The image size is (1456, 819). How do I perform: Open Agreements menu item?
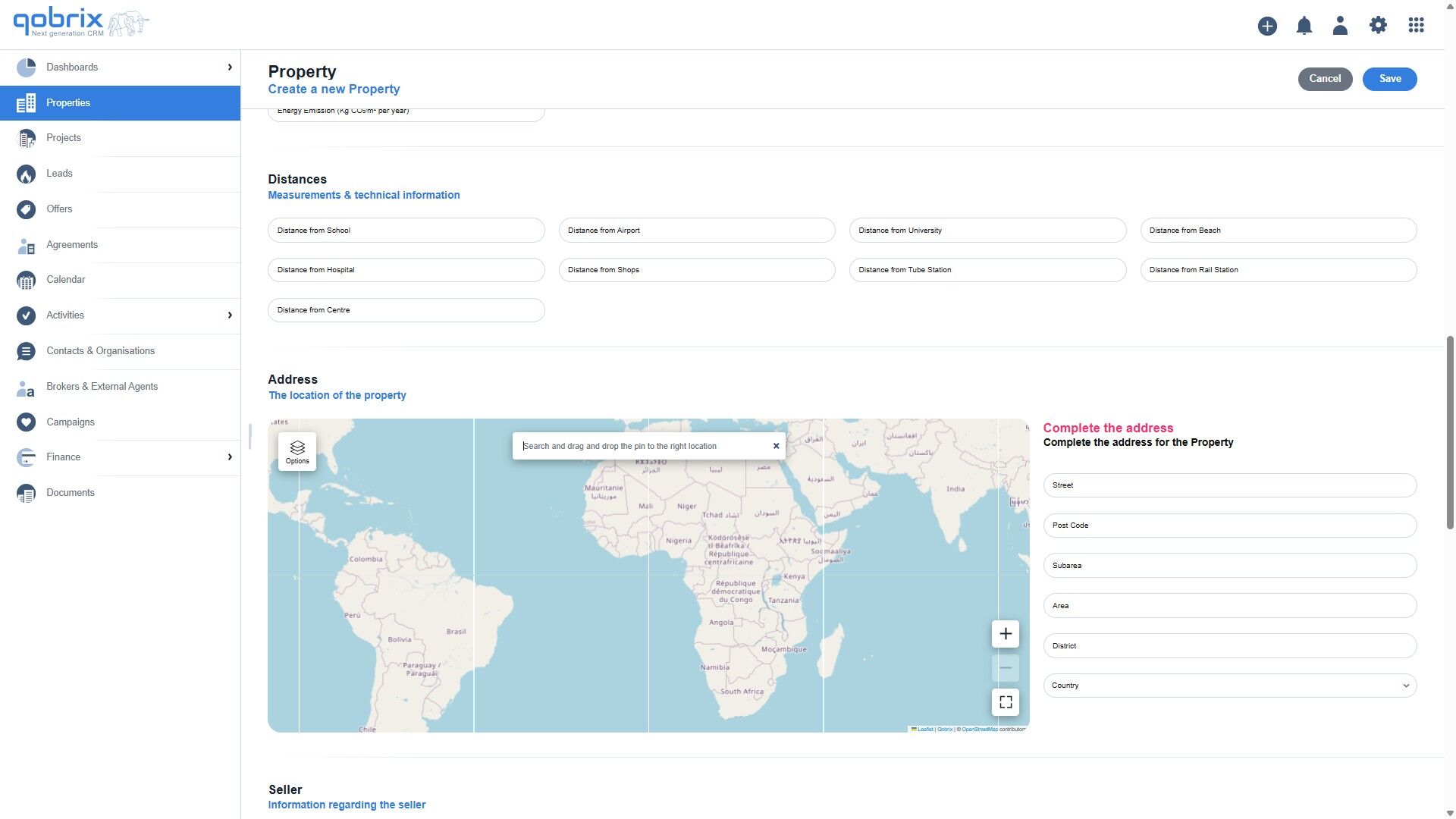click(x=120, y=245)
